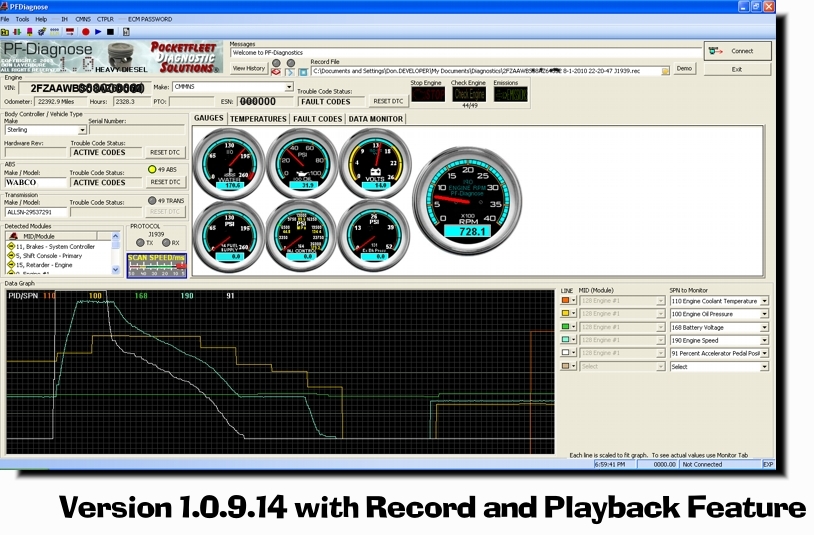Click the Emissions indicator lamp
The height and width of the screenshot is (535, 814).
point(510,94)
